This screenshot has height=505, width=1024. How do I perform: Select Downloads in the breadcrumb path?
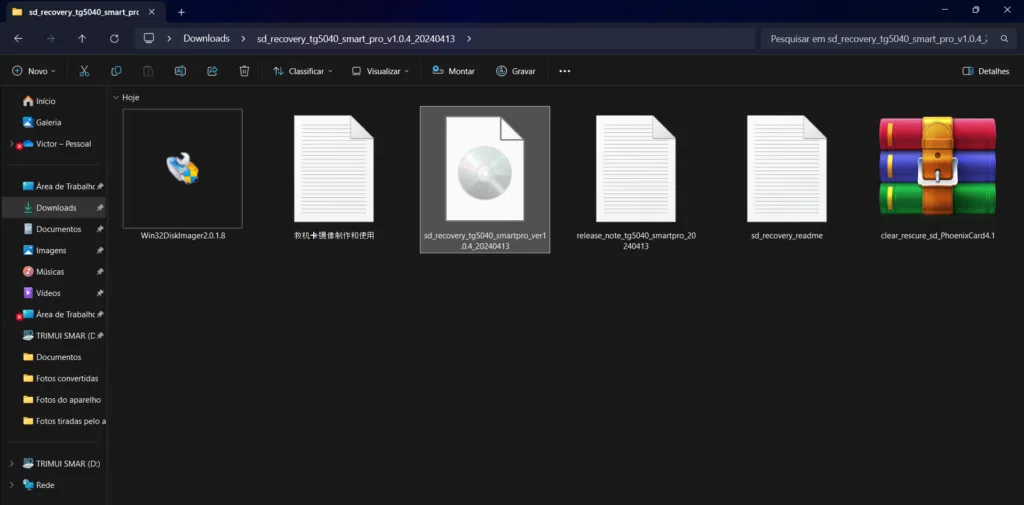206,38
